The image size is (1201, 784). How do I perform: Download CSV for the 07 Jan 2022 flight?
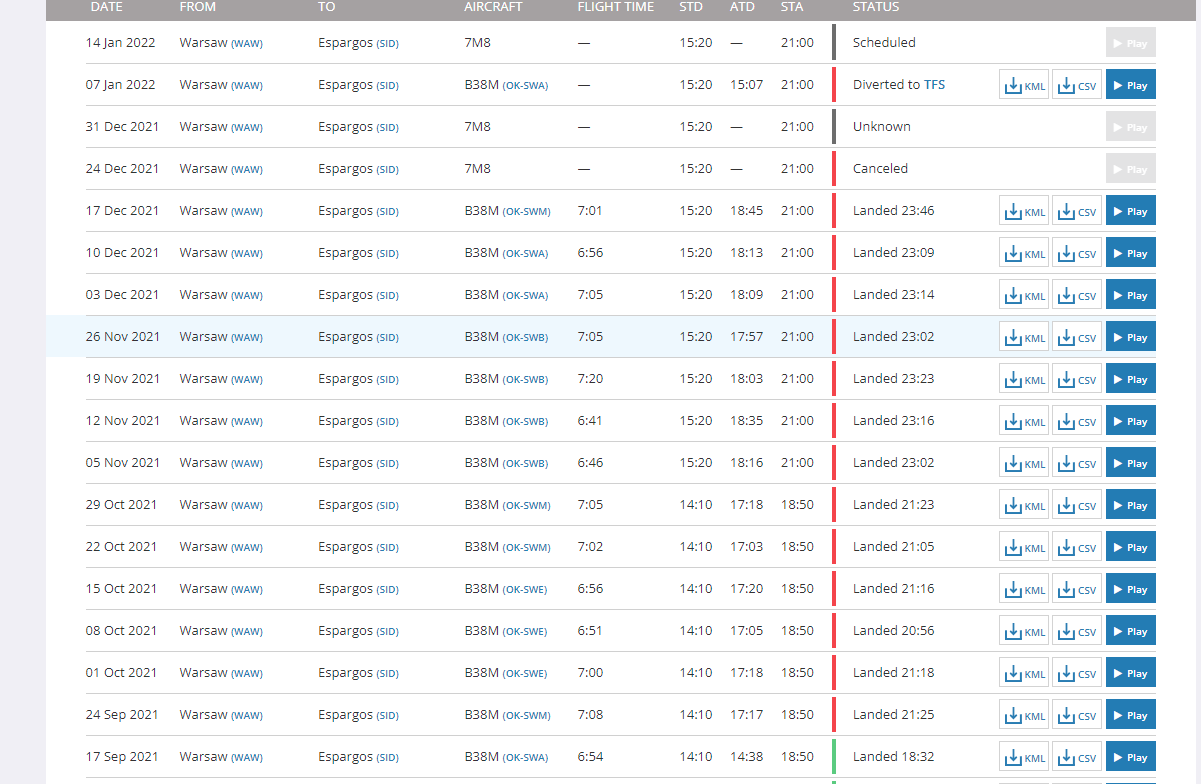pos(1077,85)
